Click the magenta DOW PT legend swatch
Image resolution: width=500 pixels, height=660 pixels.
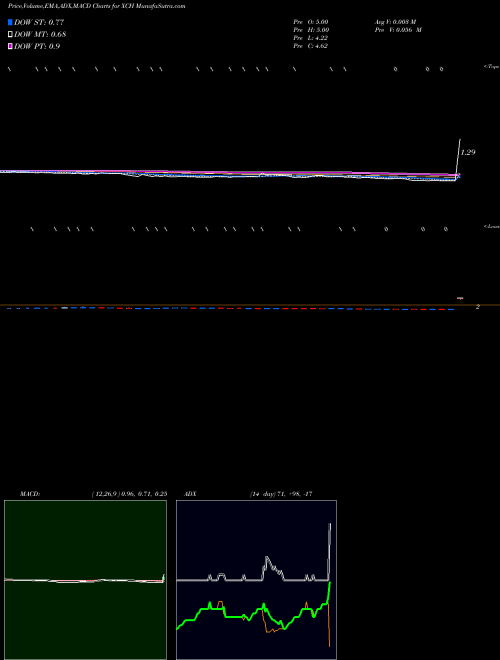coord(10,46)
